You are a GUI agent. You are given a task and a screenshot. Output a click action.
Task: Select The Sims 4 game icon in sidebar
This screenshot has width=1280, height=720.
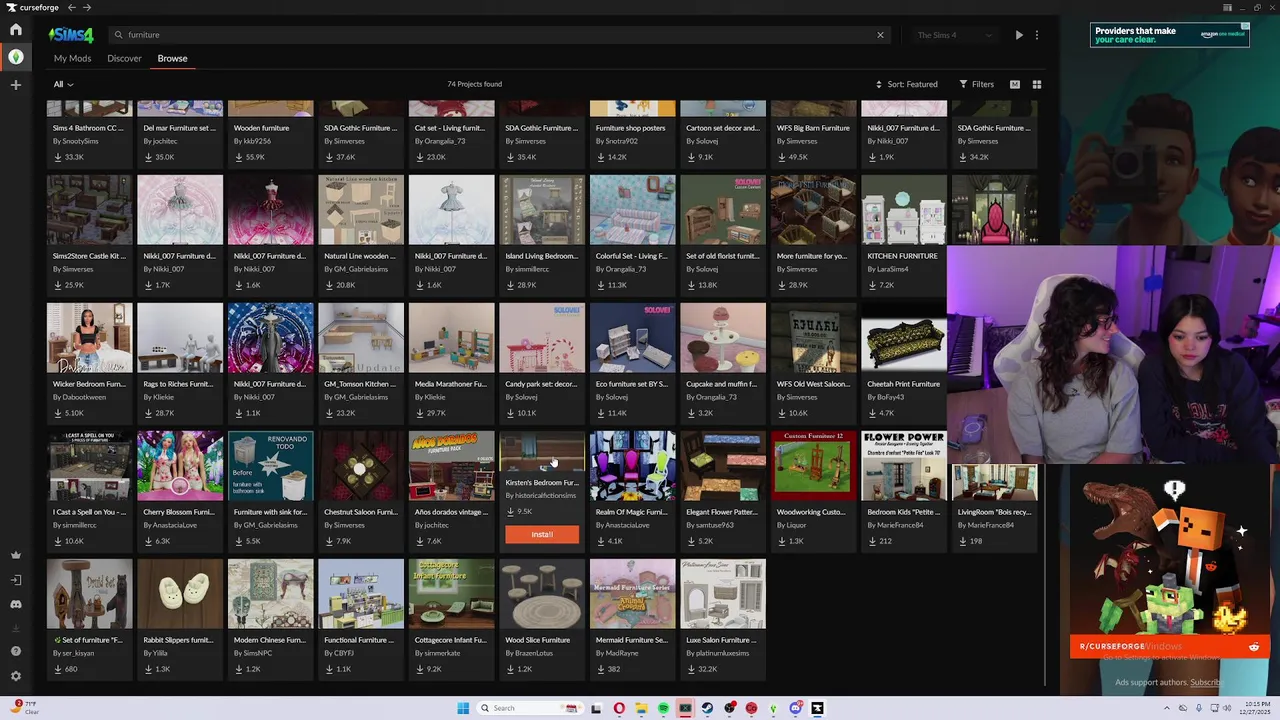pyautogui.click(x=16, y=57)
